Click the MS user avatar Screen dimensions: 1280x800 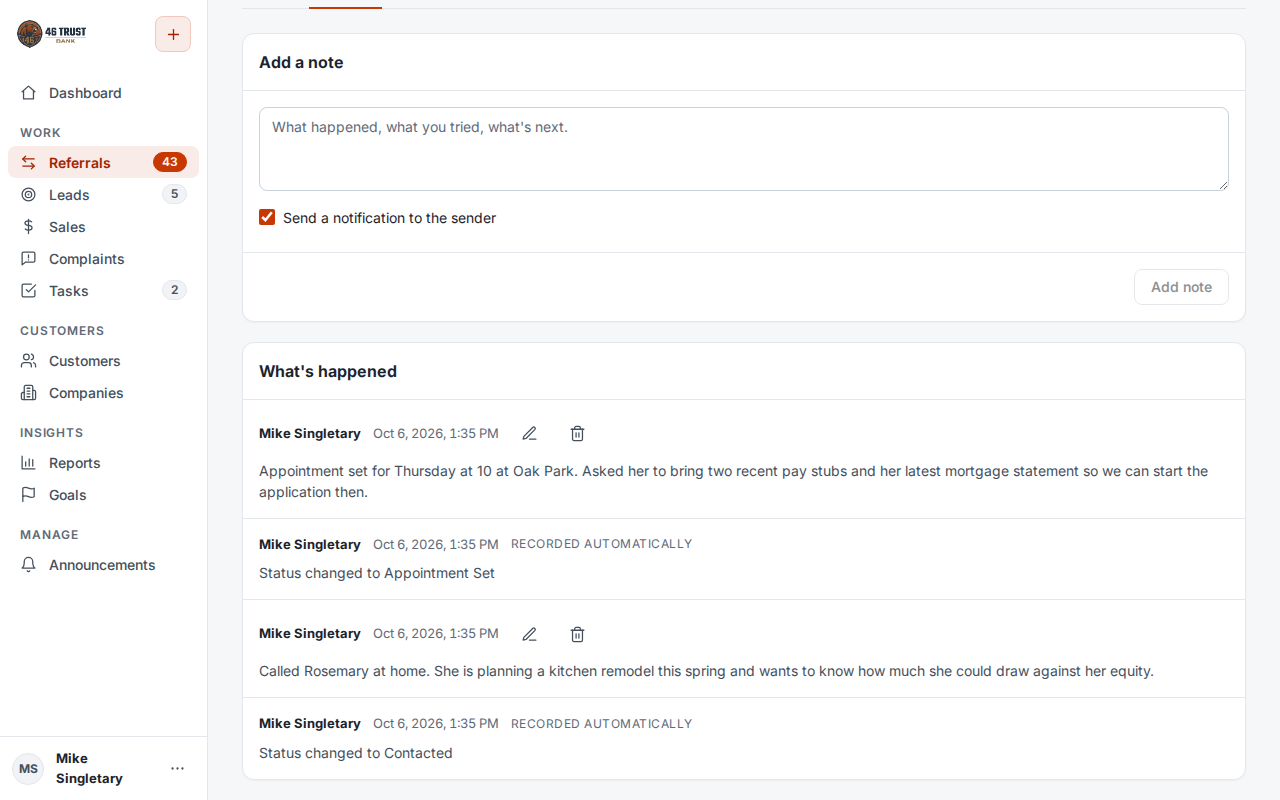point(28,769)
